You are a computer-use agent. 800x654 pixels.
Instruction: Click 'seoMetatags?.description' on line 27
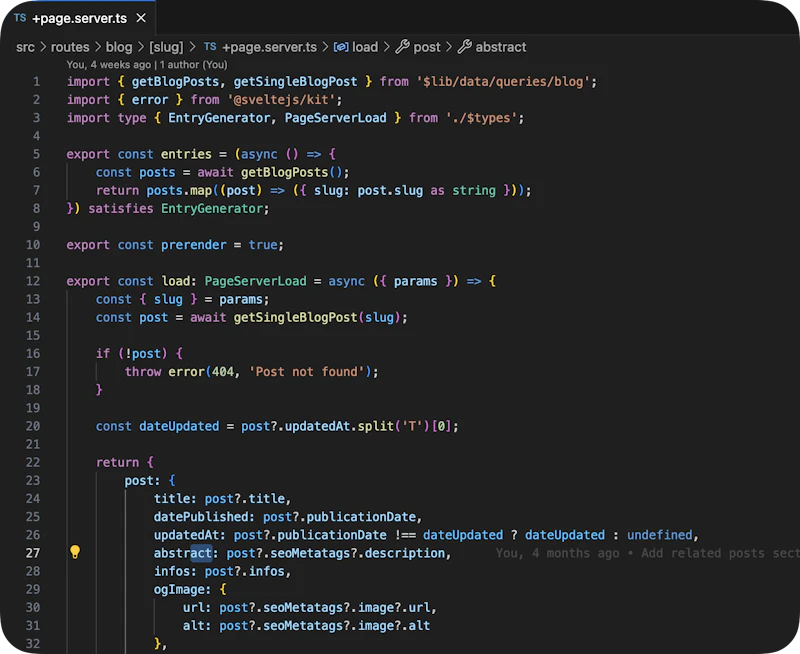357,553
